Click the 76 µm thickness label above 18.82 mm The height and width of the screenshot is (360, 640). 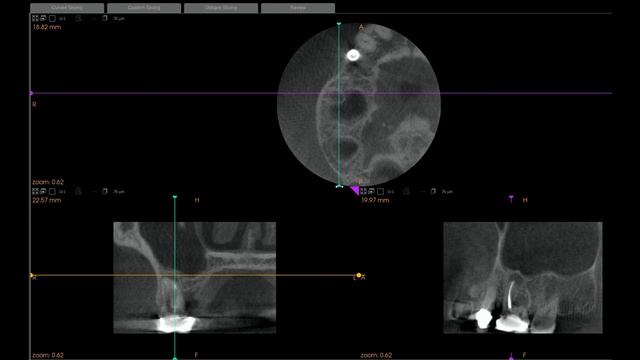point(119,19)
